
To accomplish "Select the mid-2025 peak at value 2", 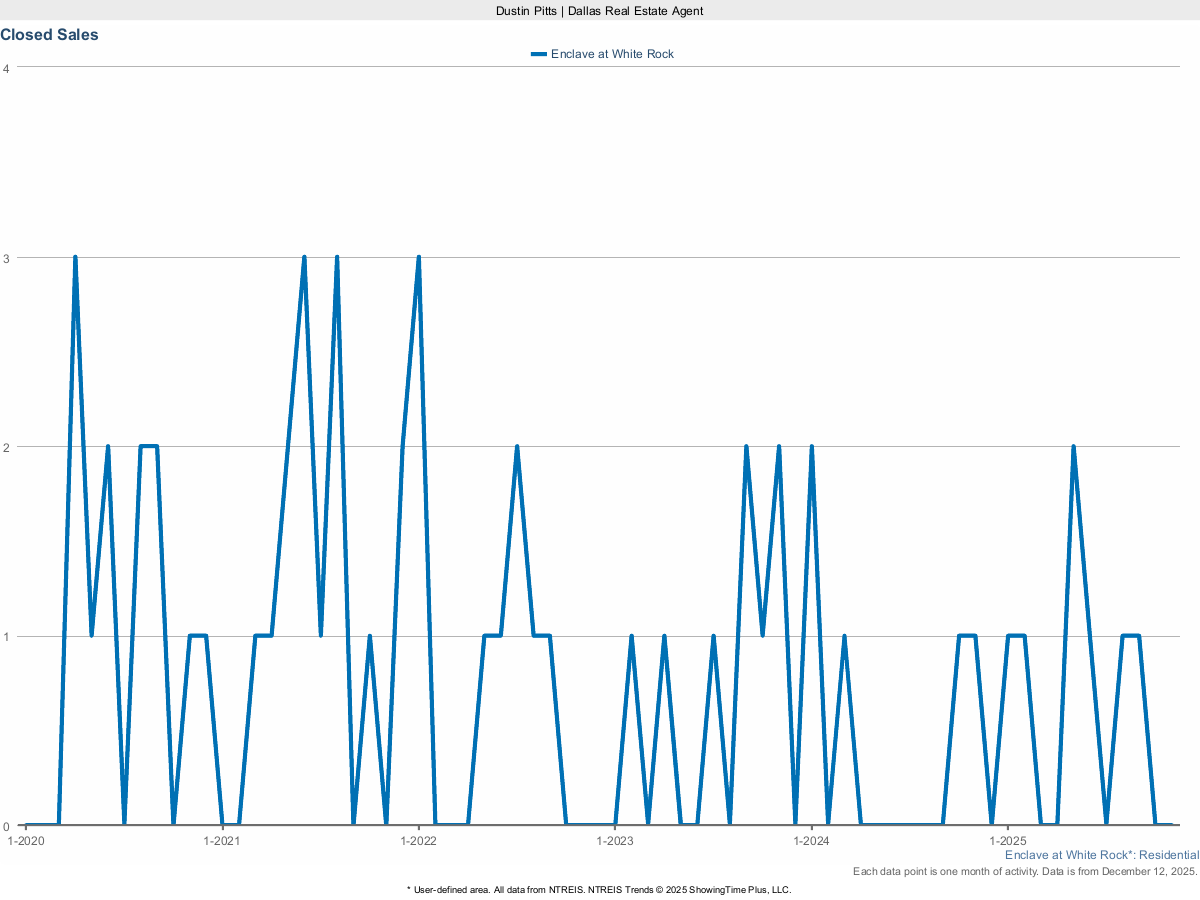I will click(x=1073, y=447).
